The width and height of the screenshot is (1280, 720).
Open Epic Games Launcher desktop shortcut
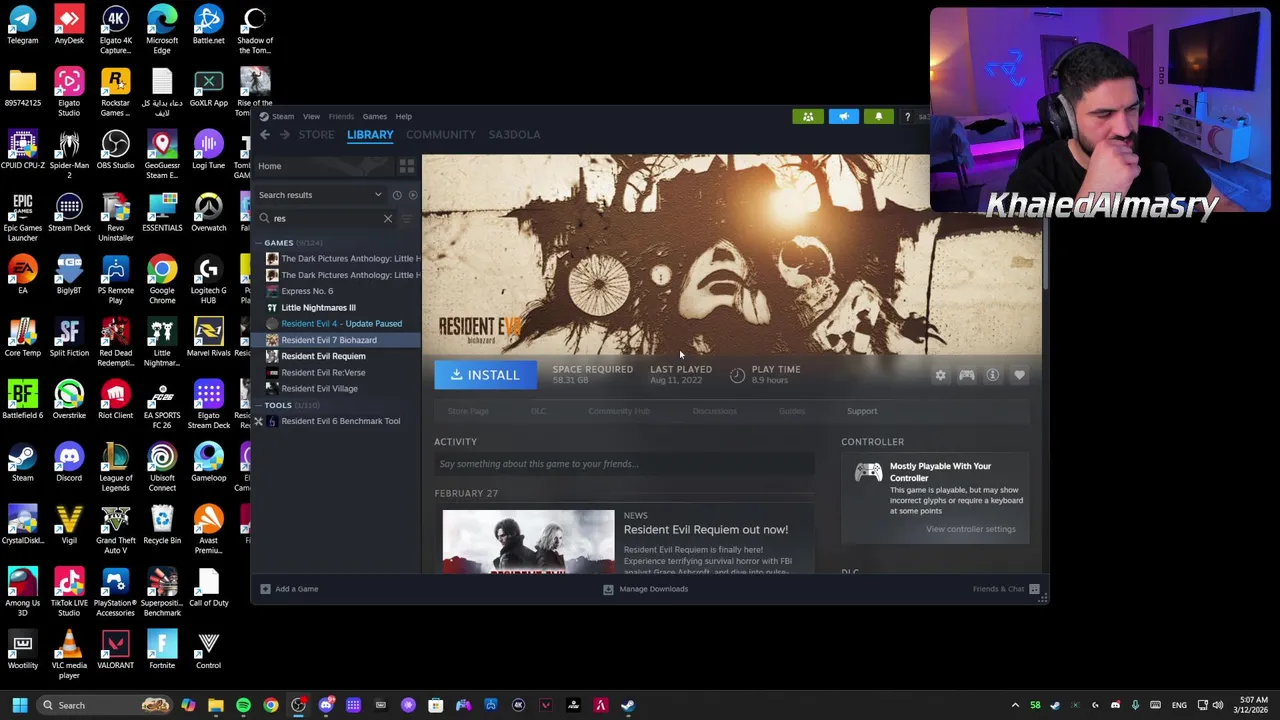pos(22,217)
